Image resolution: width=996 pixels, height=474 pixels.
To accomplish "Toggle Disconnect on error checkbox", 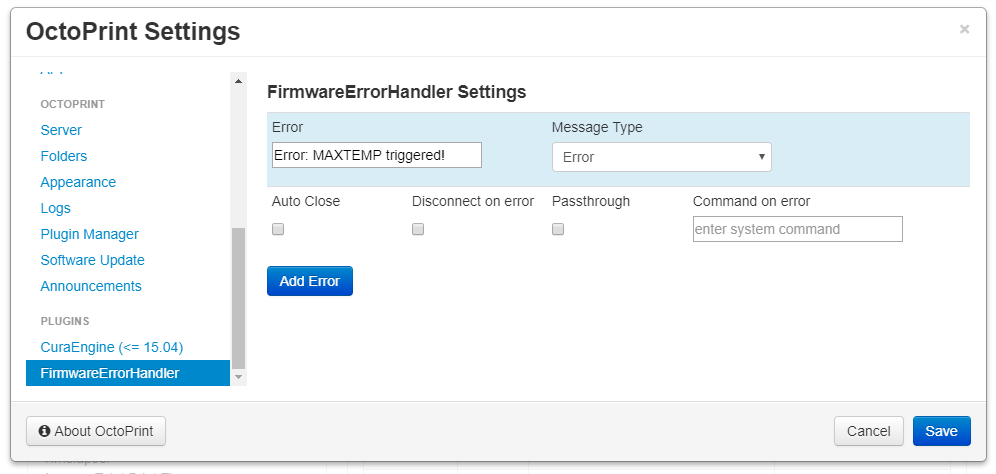I will [x=417, y=229].
